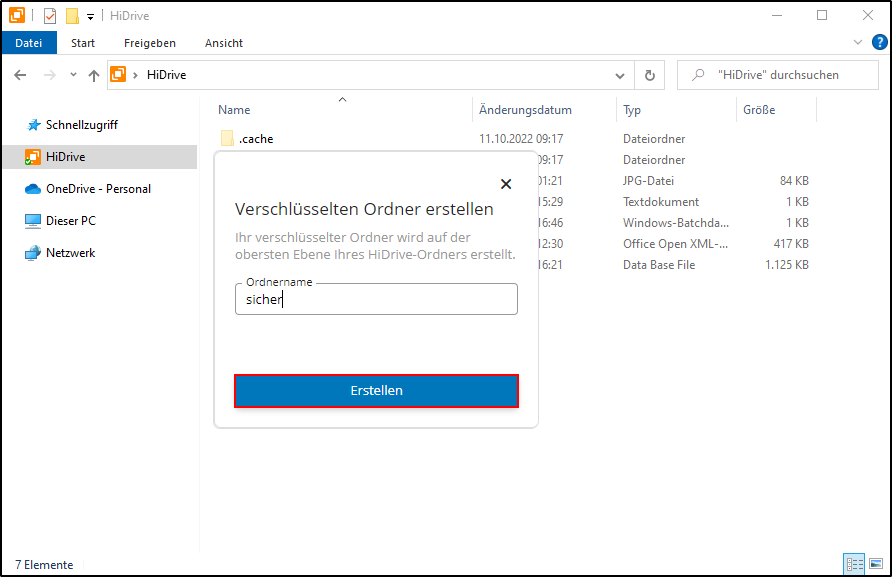Open the ribbon expand chevron on the right
The height and width of the screenshot is (577, 892).
(858, 42)
